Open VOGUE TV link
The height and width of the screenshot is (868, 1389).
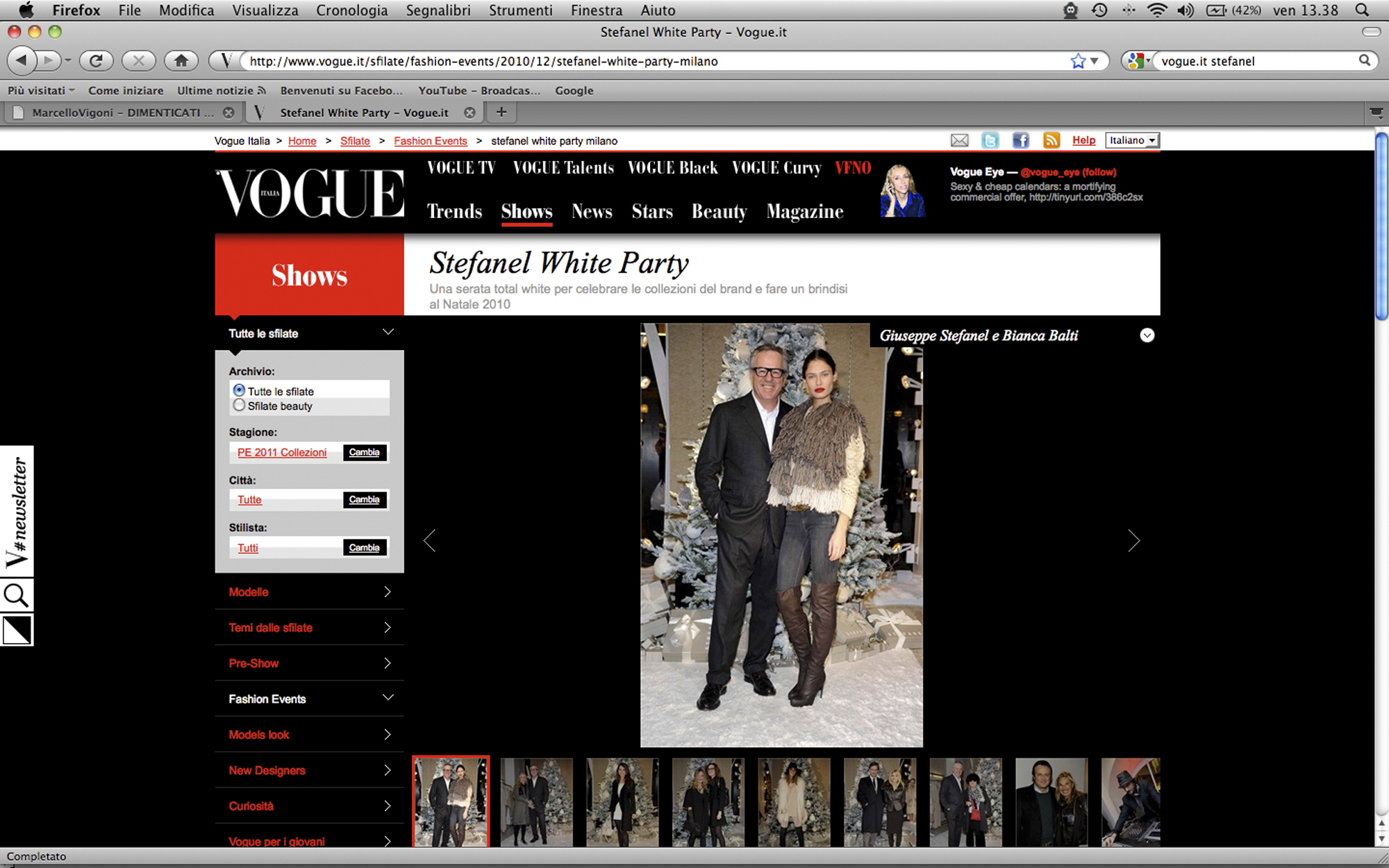point(461,168)
